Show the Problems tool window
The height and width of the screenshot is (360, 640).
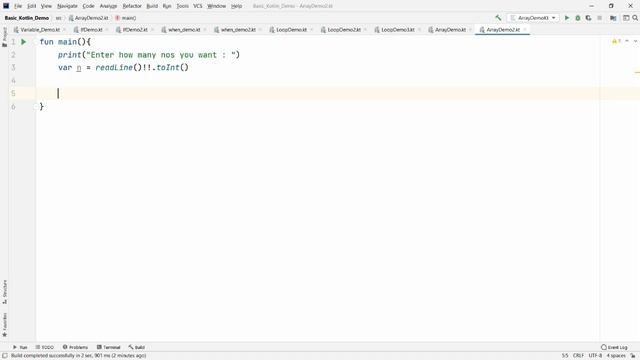pos(75,347)
